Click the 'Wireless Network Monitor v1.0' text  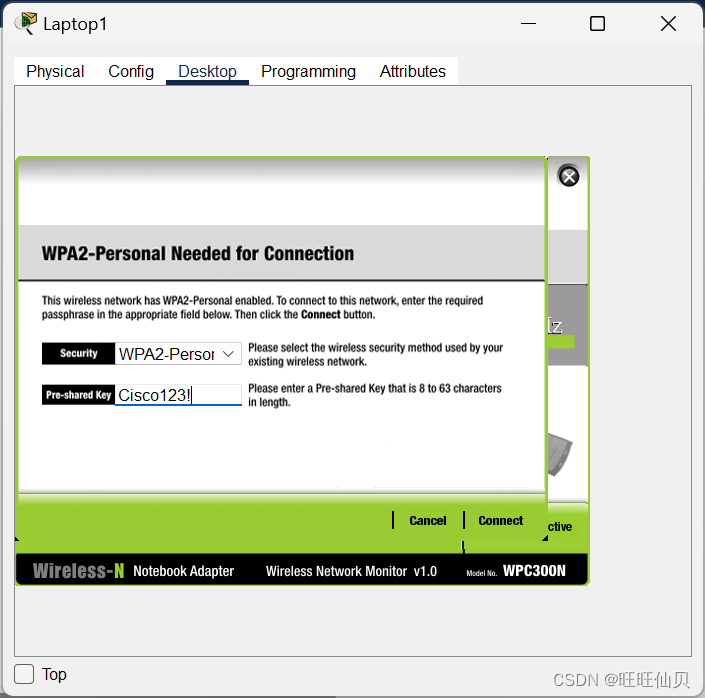[x=351, y=571]
